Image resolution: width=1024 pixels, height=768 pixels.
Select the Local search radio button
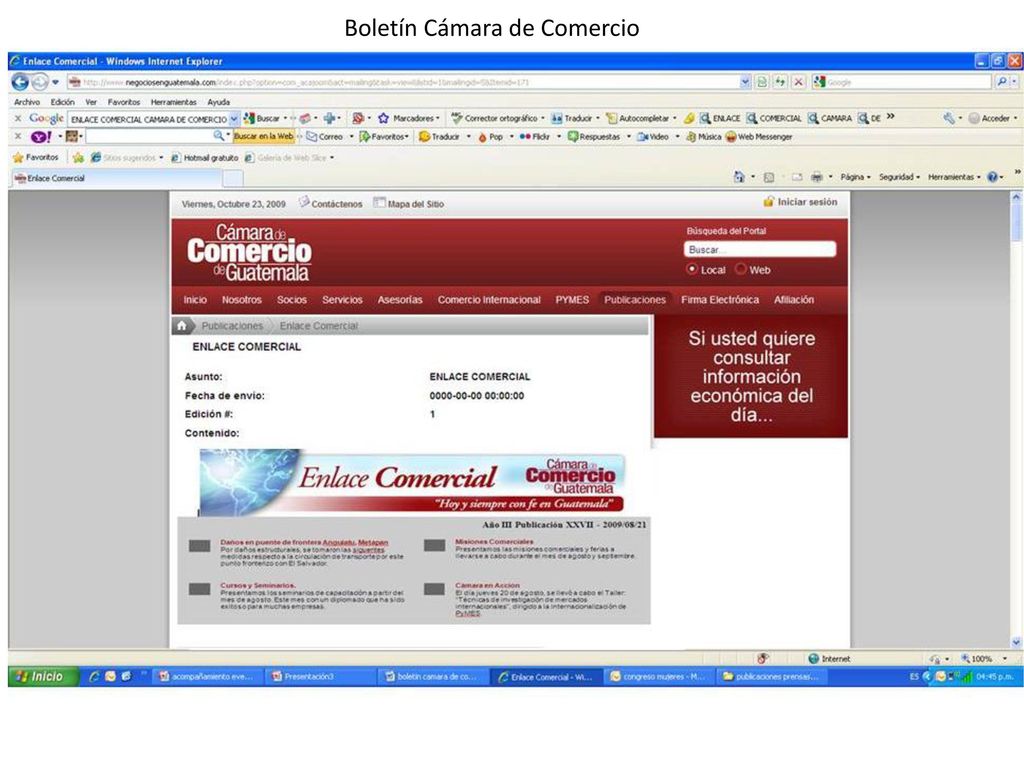(692, 269)
